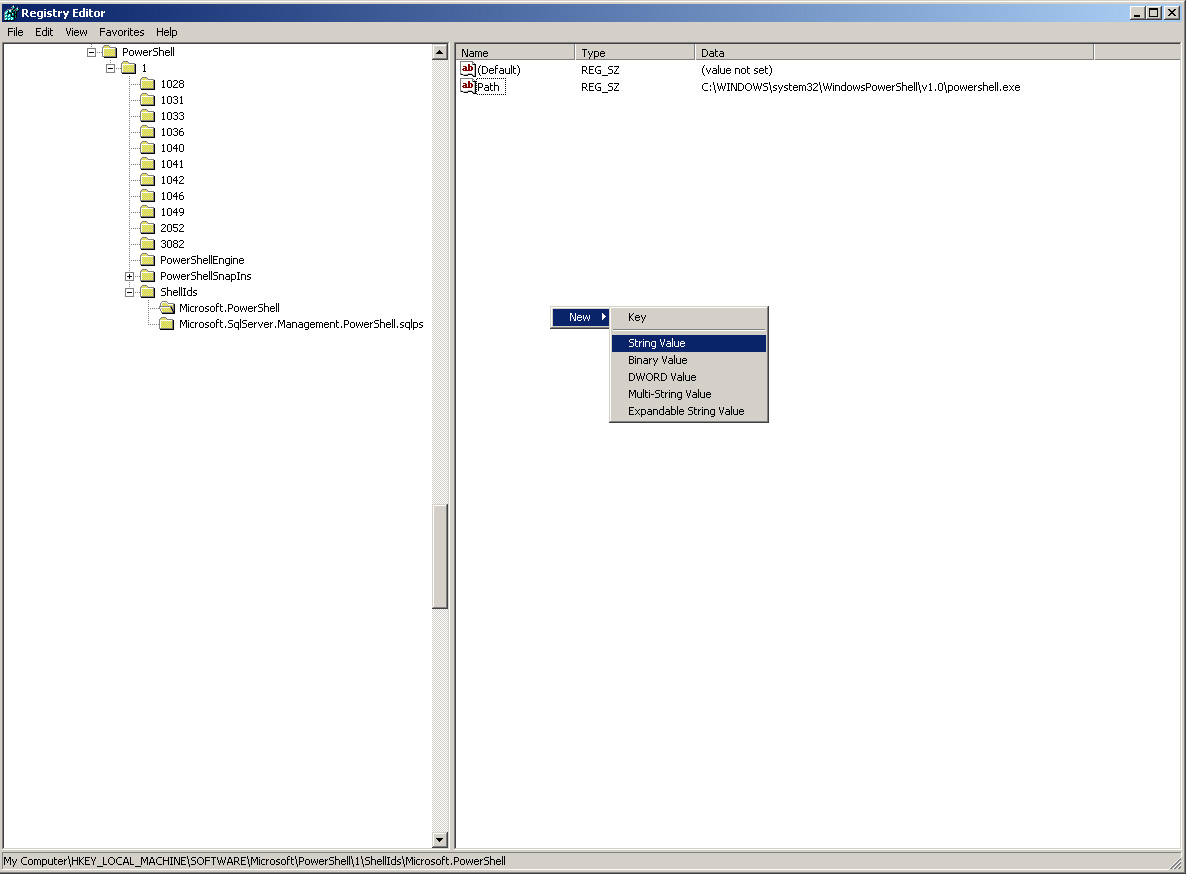Screen dimensions: 1186x874
Task: Click the folder icon next to 2052
Action: click(147, 228)
